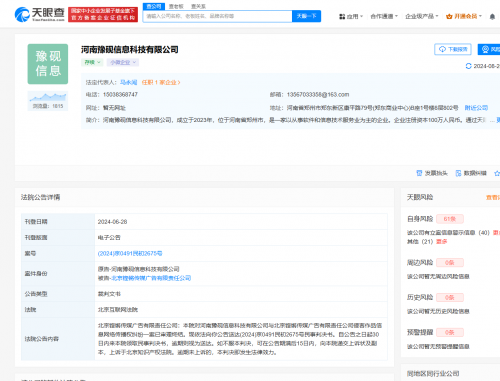Viewport: 500px width, 381px height.
Task: Open the 企业级产品 dropdown menu
Action: (x=422, y=16)
